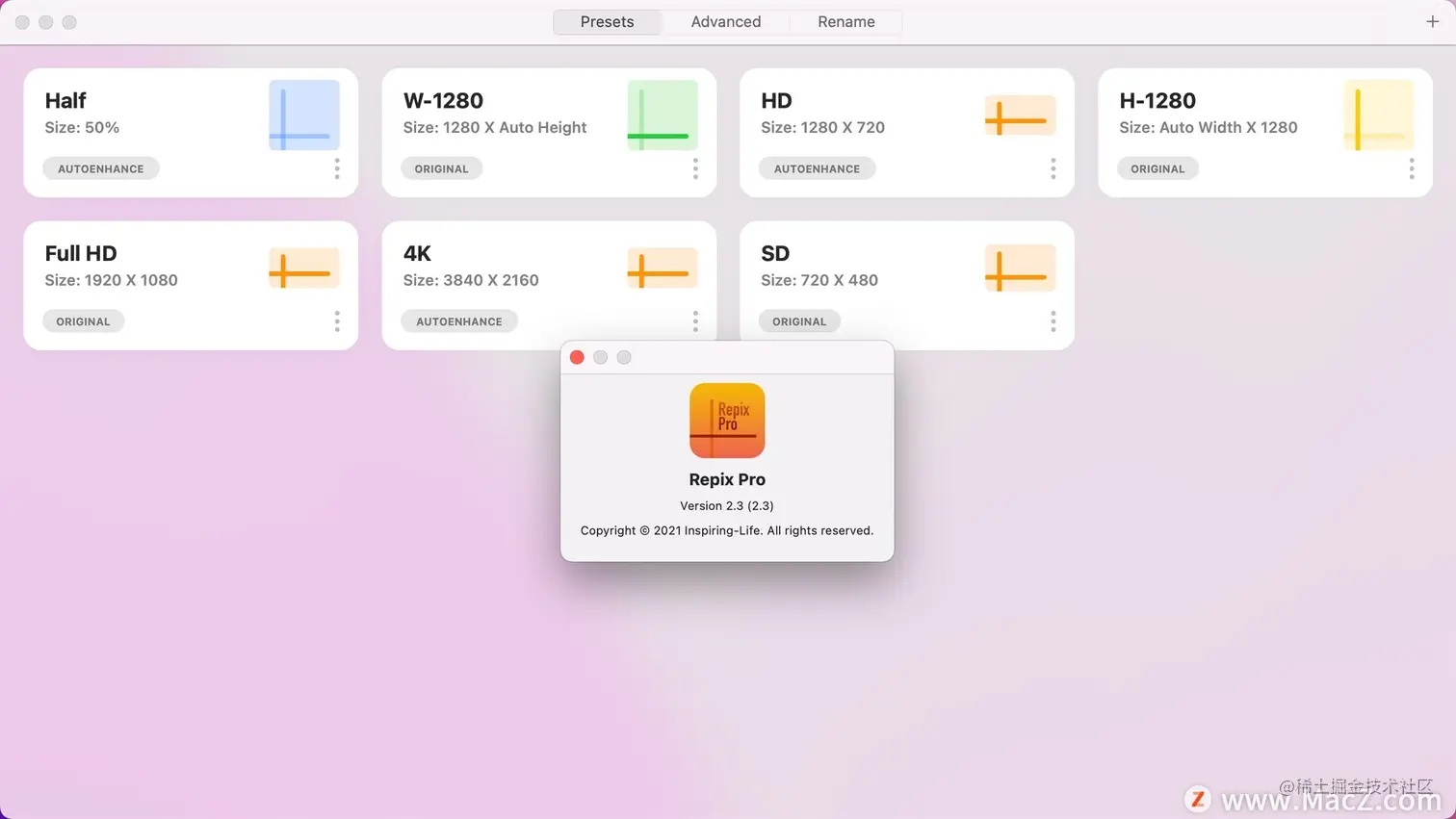Click AUTOENHANCE tag on 4K preset
Screen dimensions: 1456x819
(x=459, y=321)
